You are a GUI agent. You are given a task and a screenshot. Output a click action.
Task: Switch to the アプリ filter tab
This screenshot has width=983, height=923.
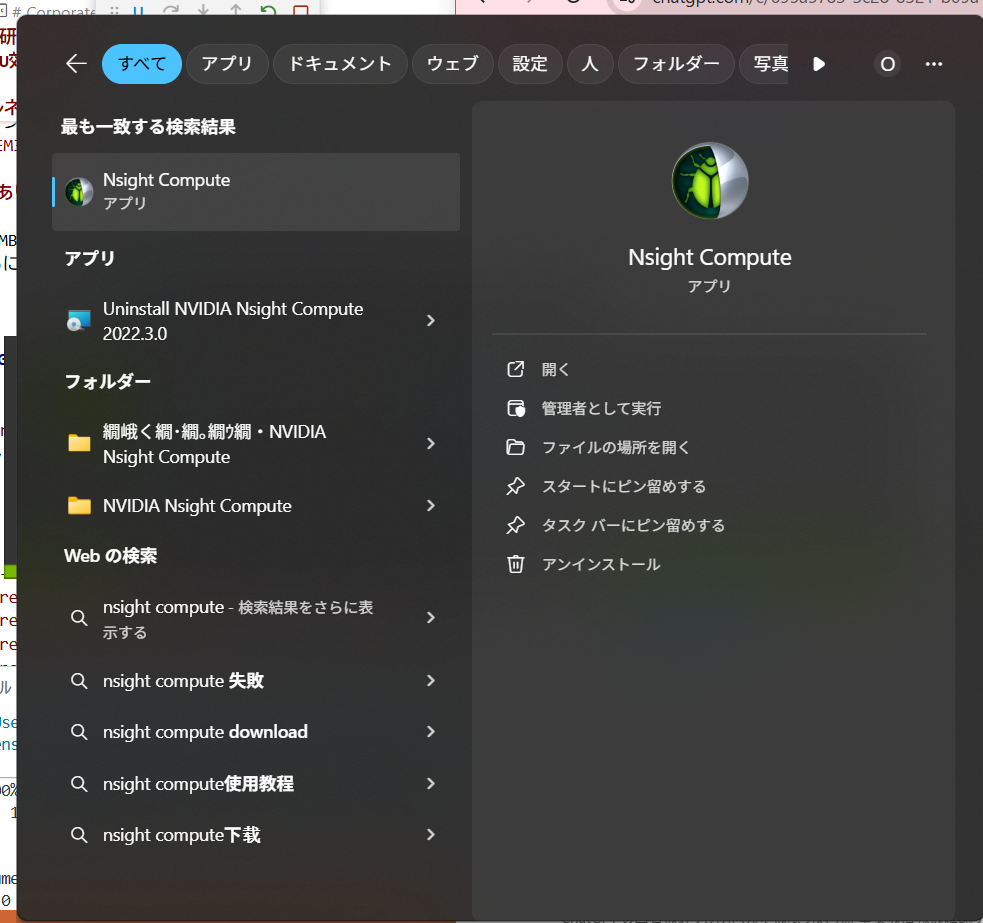point(227,64)
